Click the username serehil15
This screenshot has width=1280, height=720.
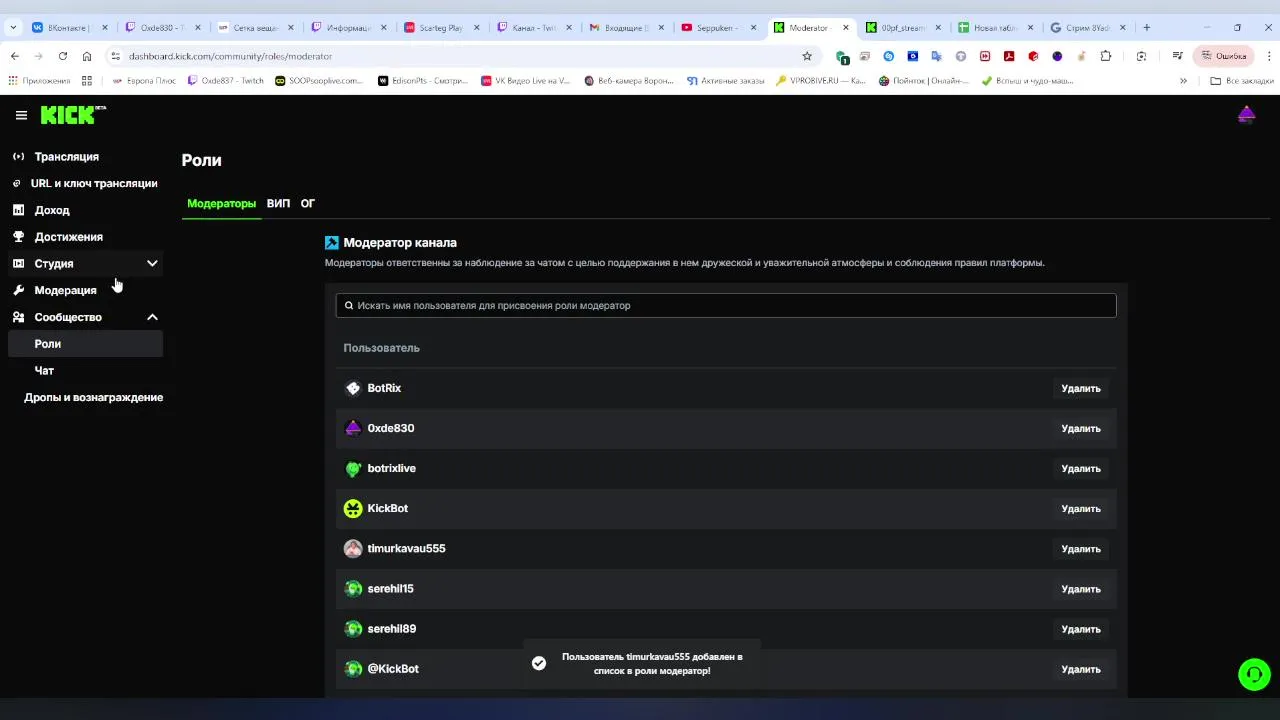(x=390, y=589)
